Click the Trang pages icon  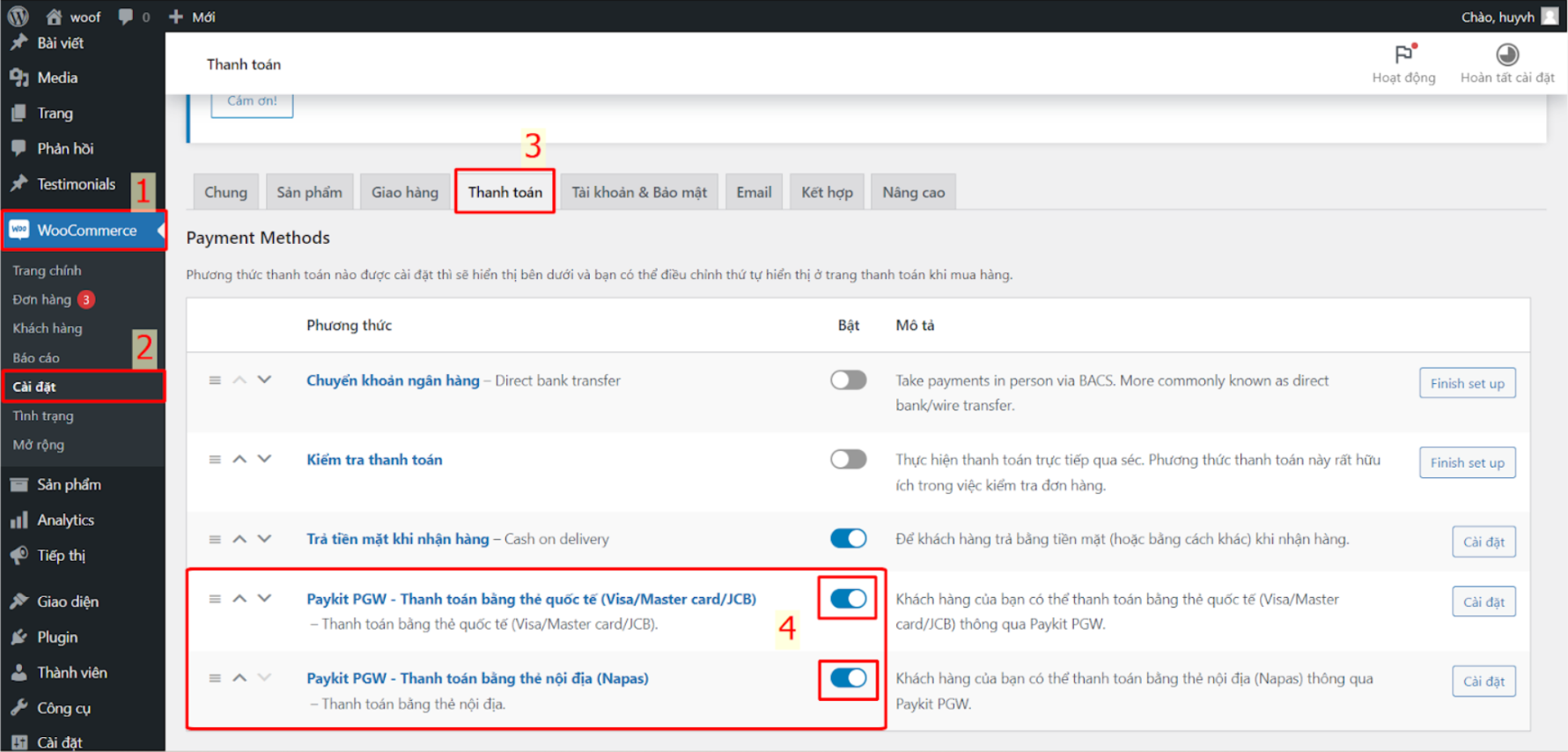click(18, 113)
